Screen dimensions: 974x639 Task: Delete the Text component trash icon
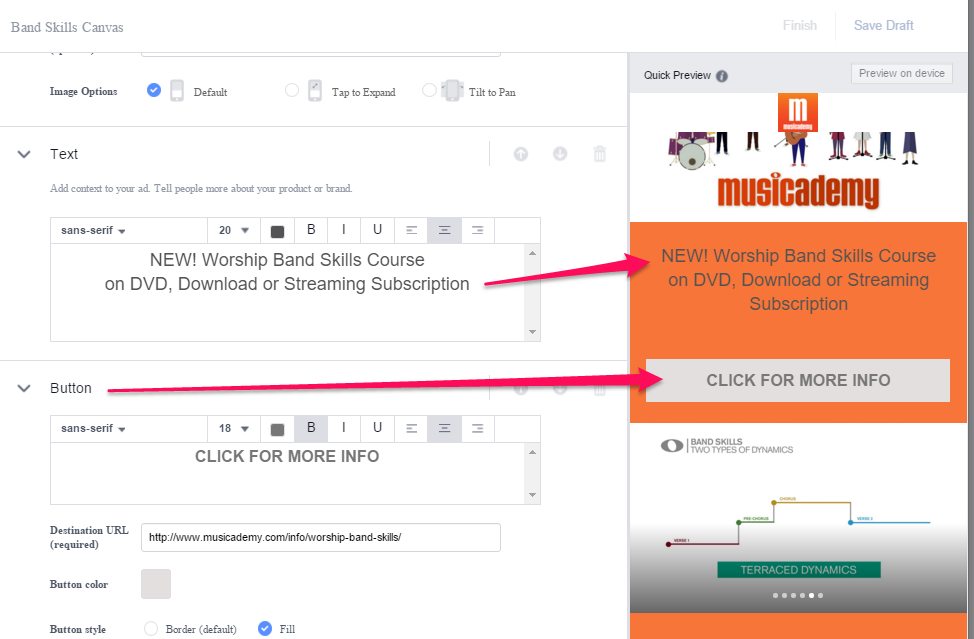coord(599,154)
